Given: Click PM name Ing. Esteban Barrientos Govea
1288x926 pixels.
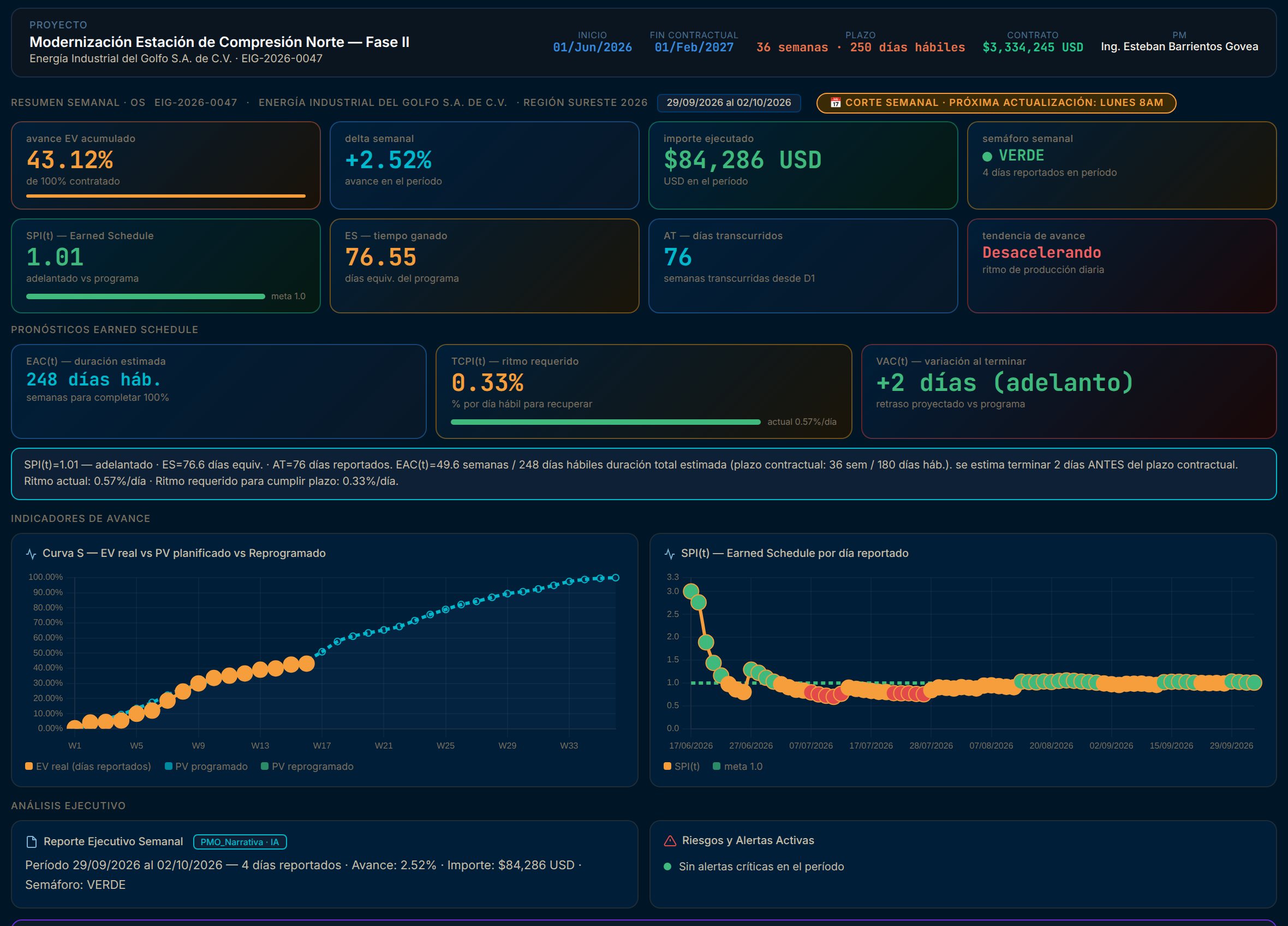Looking at the screenshot, I should coord(1179,46).
